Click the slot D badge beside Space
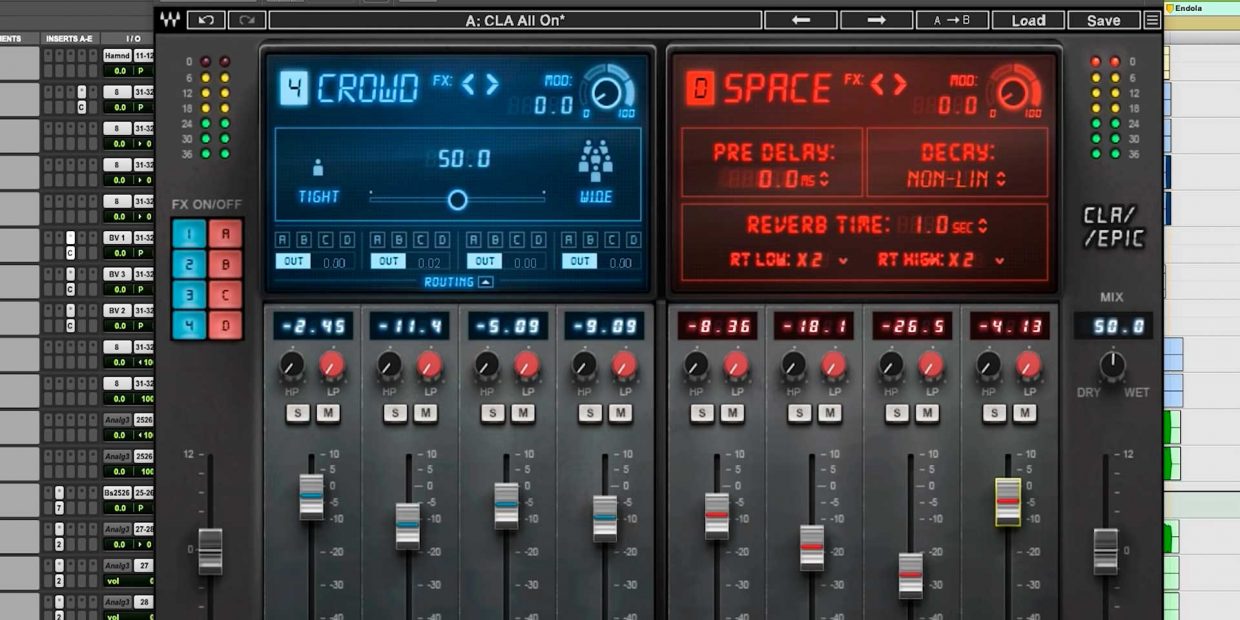 pyautogui.click(x=700, y=88)
